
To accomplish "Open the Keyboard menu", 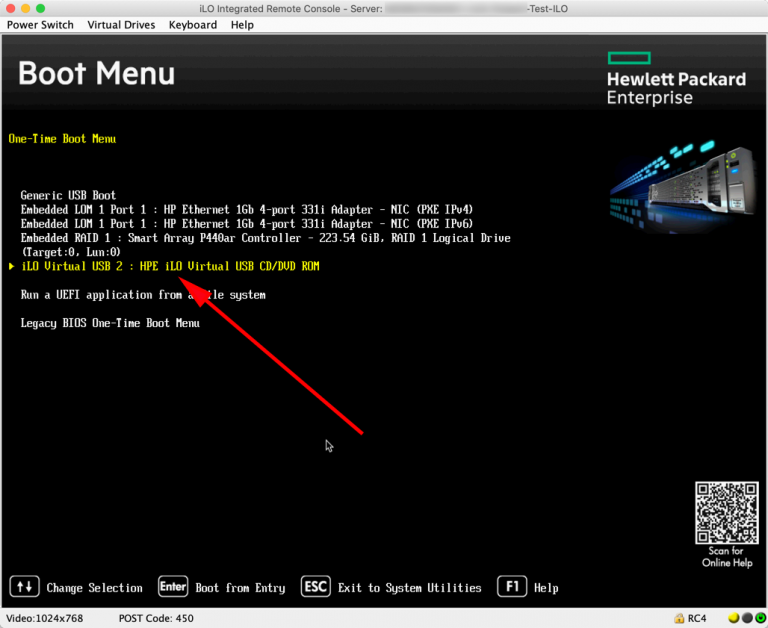I will [x=193, y=25].
